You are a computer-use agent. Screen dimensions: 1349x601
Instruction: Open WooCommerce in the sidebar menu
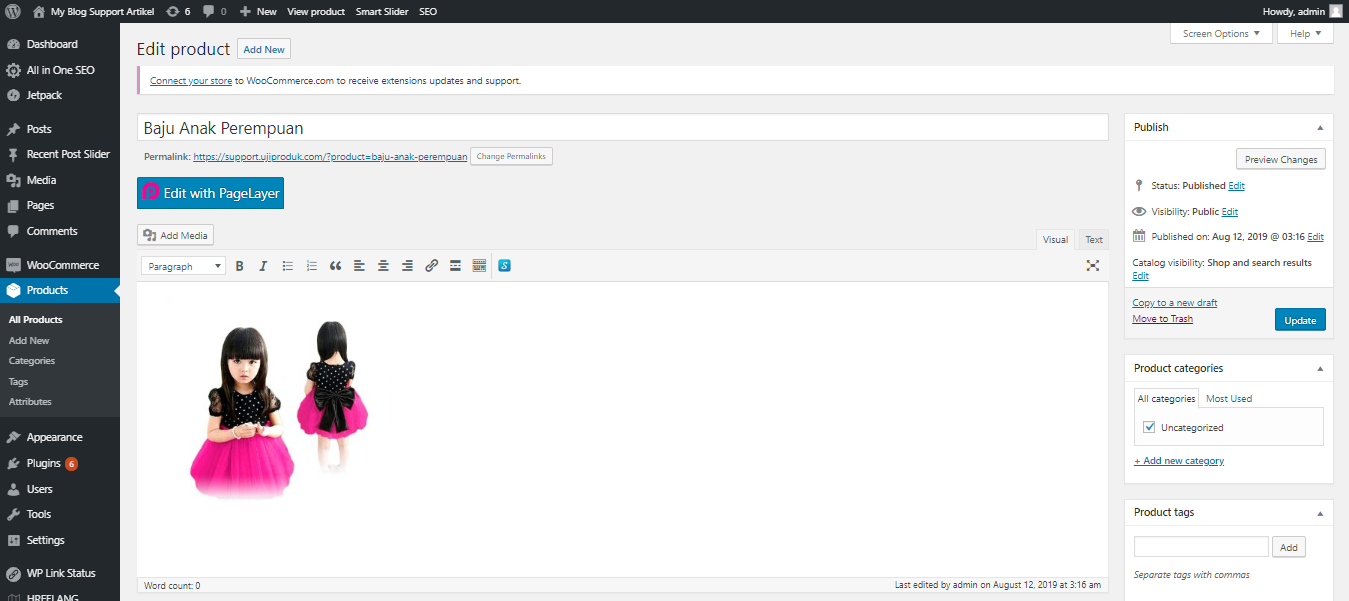[62, 265]
